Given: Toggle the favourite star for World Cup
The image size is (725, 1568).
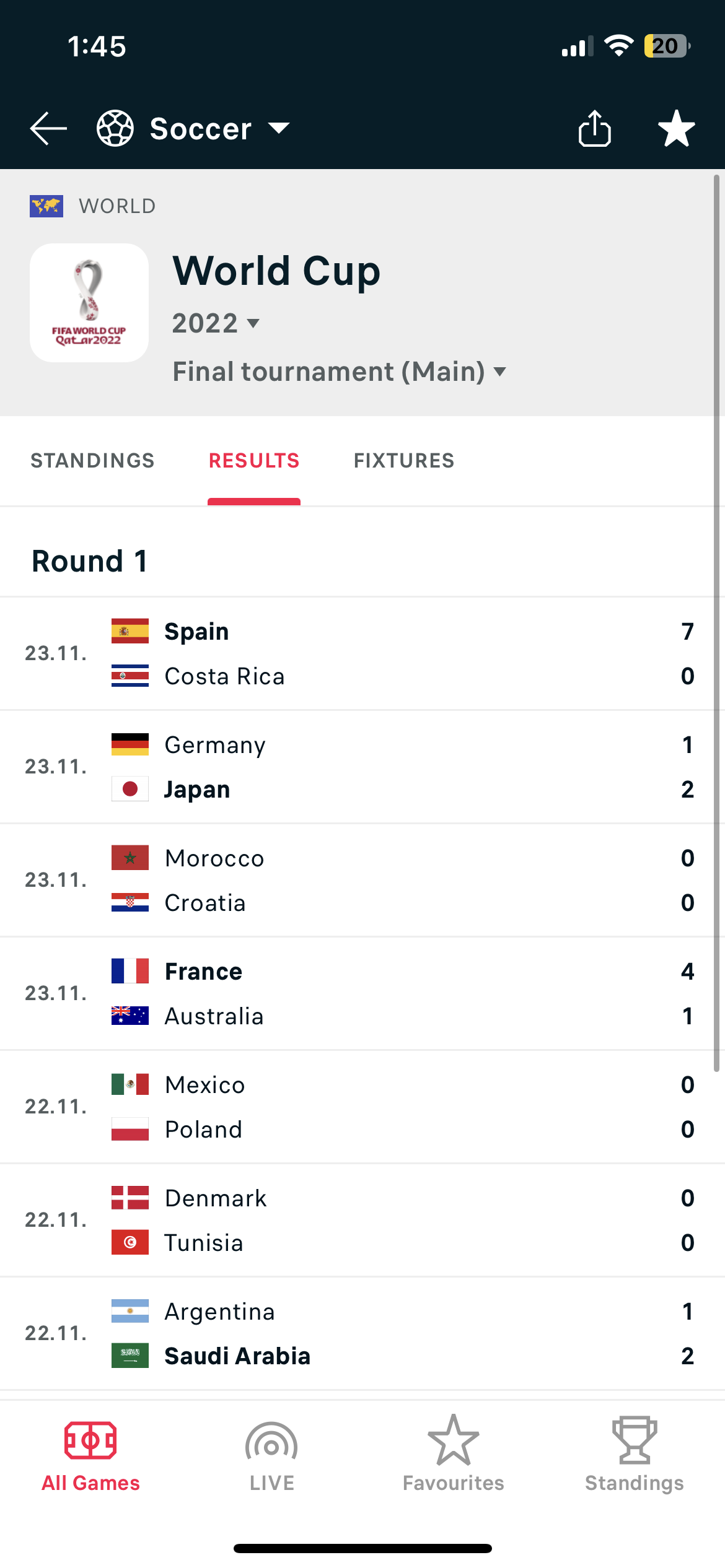Looking at the screenshot, I should click(x=676, y=129).
